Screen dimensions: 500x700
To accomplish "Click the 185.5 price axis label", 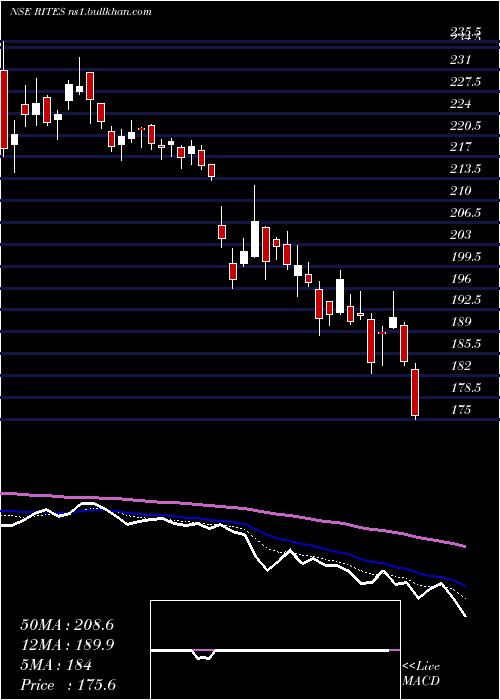I will point(465,343).
